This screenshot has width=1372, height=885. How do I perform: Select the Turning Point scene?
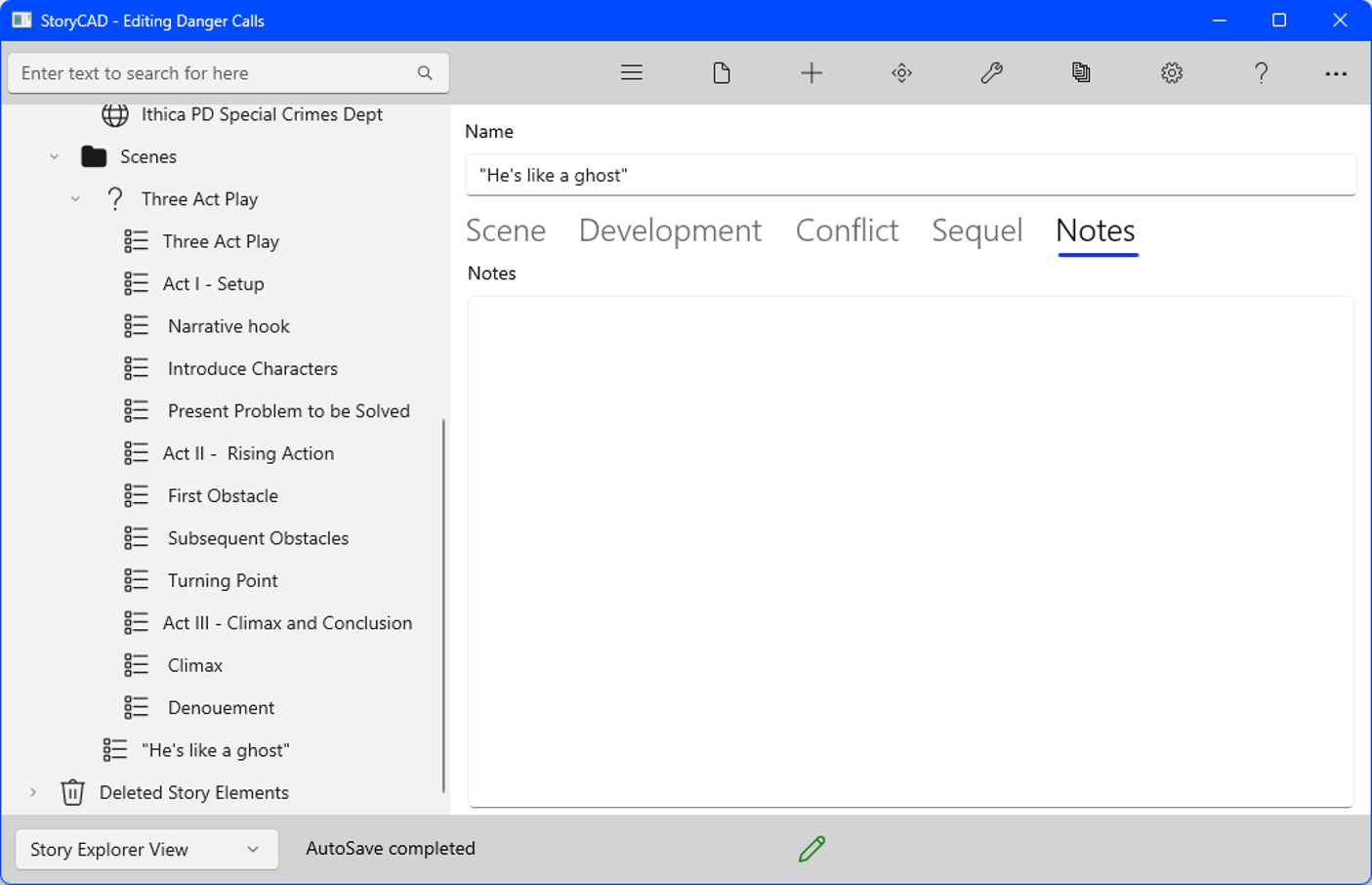[223, 580]
